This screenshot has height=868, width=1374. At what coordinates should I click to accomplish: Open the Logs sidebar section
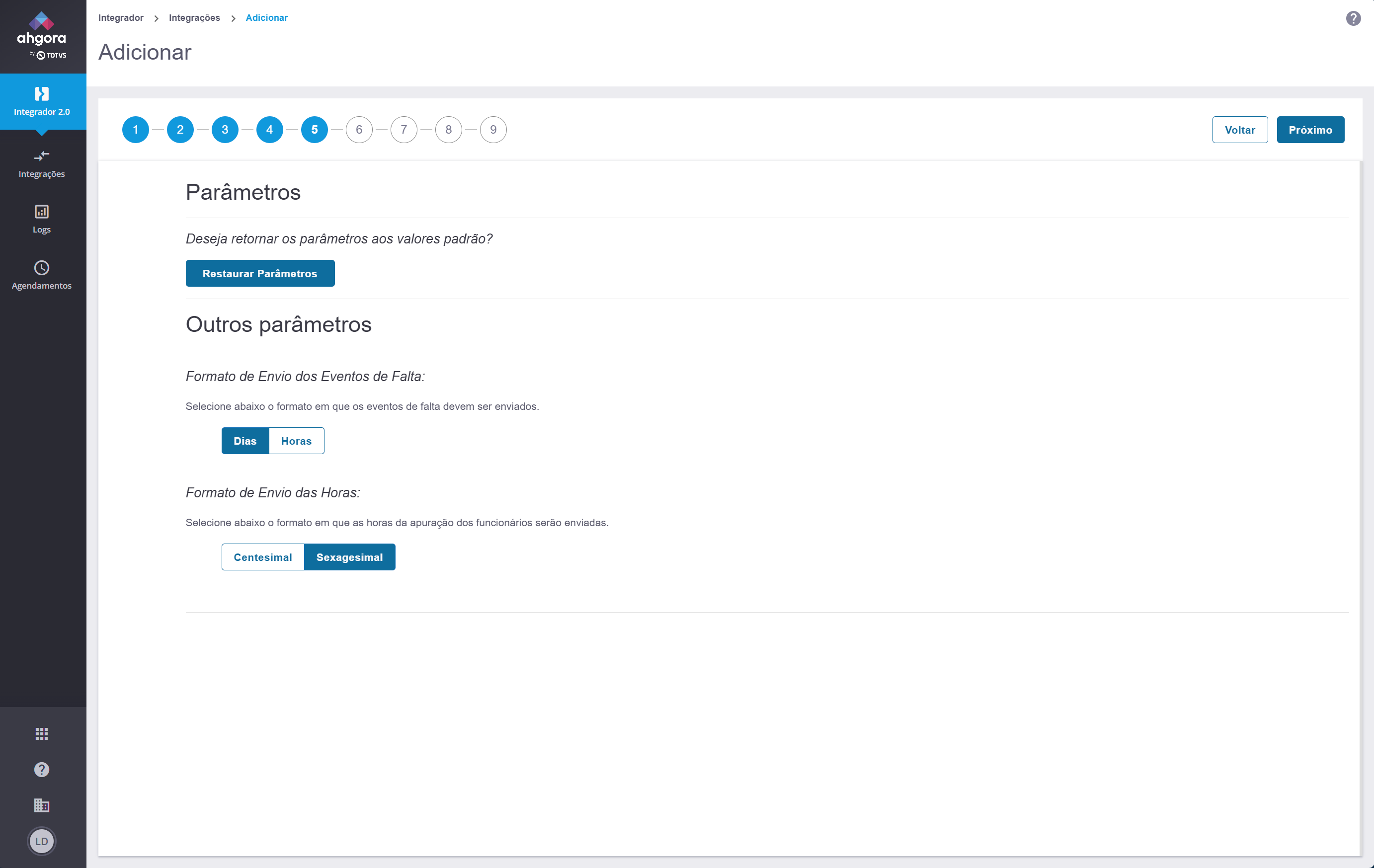point(42,219)
